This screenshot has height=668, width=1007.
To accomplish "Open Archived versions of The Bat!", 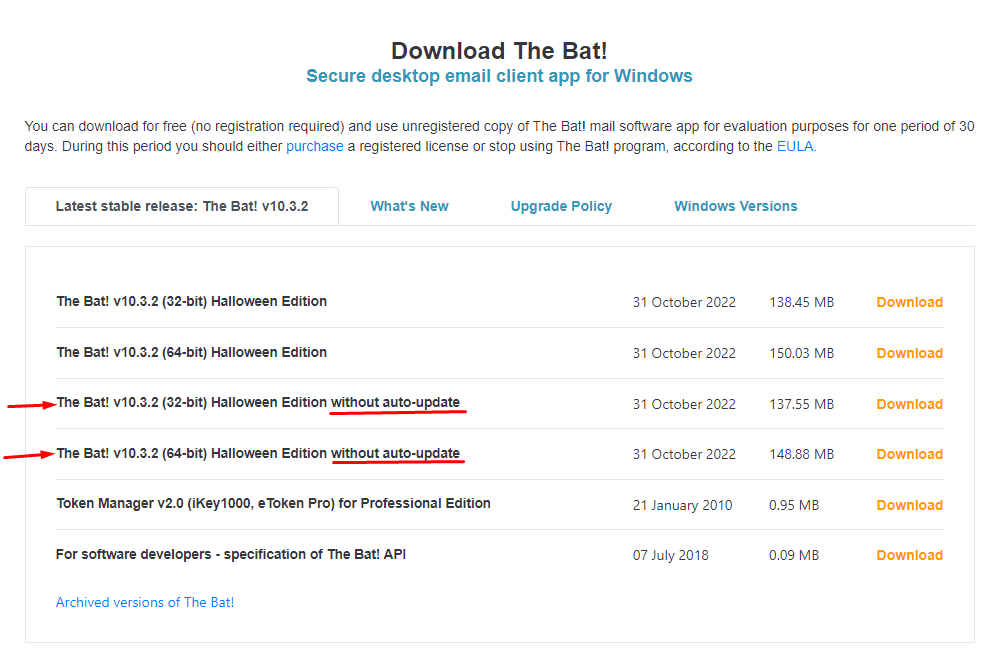I will [145, 602].
